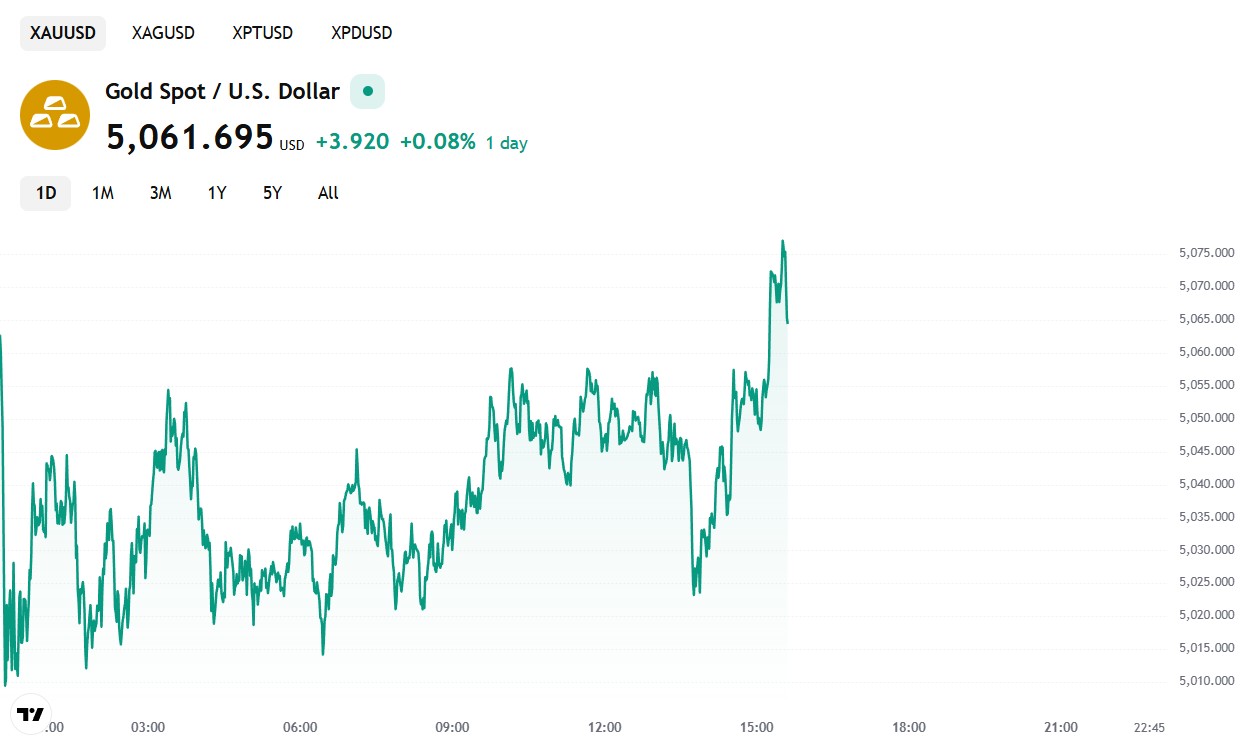The height and width of the screenshot is (740, 1240).
Task: Select the 3M timeframe
Action: click(x=160, y=193)
